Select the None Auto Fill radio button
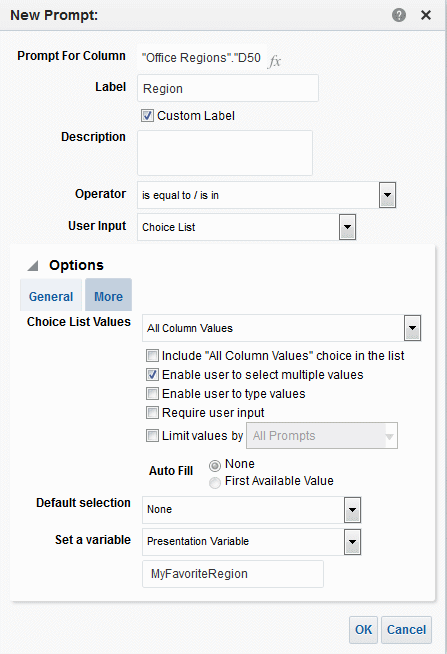Screen dimensions: 447x654 215,465
